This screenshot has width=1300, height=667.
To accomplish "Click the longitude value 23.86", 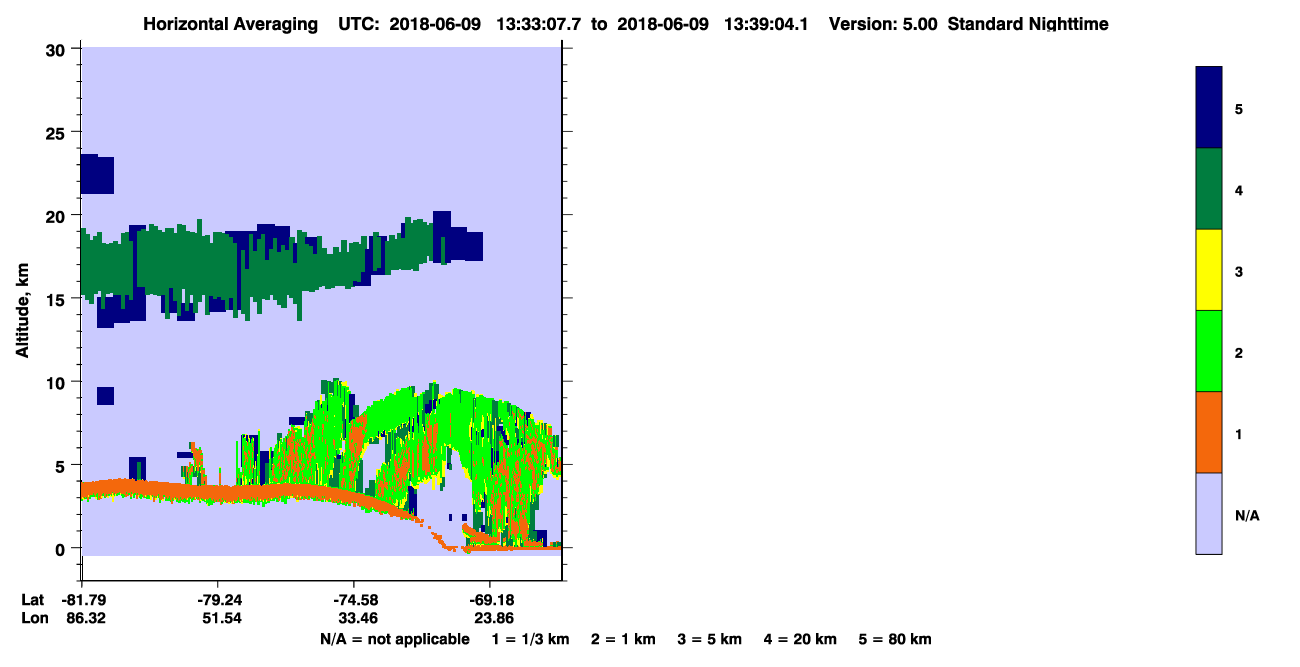I will coord(494,618).
